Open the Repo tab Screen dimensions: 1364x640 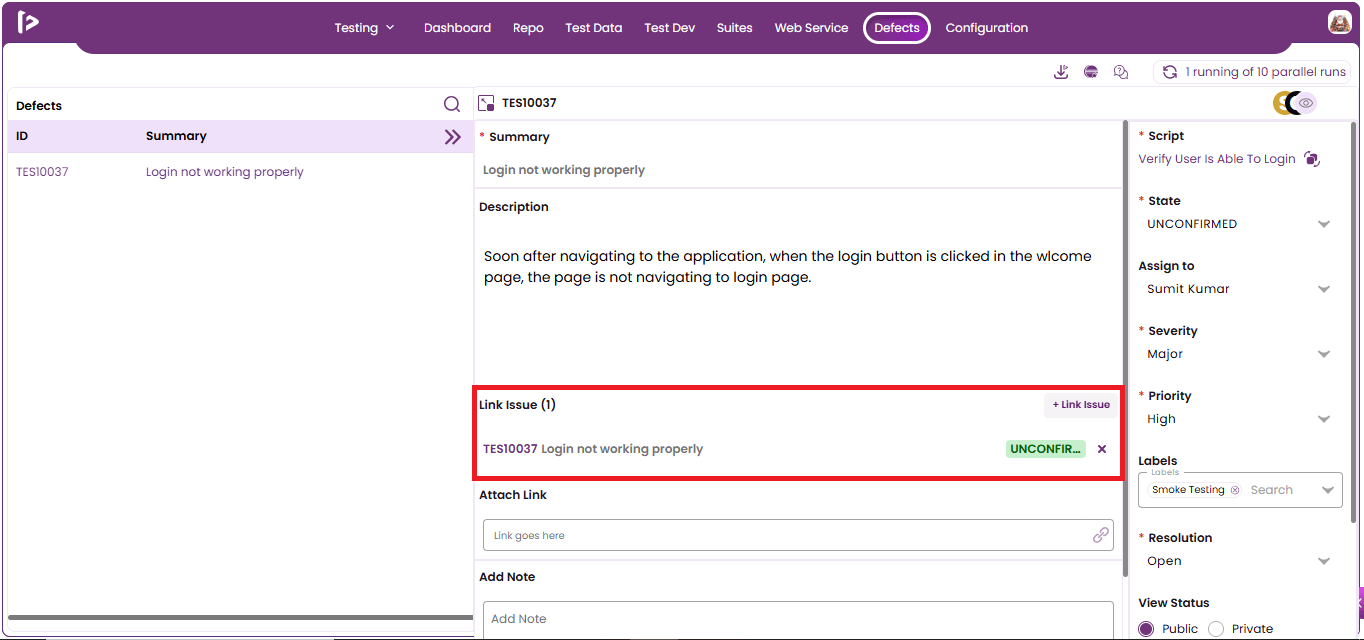[528, 28]
